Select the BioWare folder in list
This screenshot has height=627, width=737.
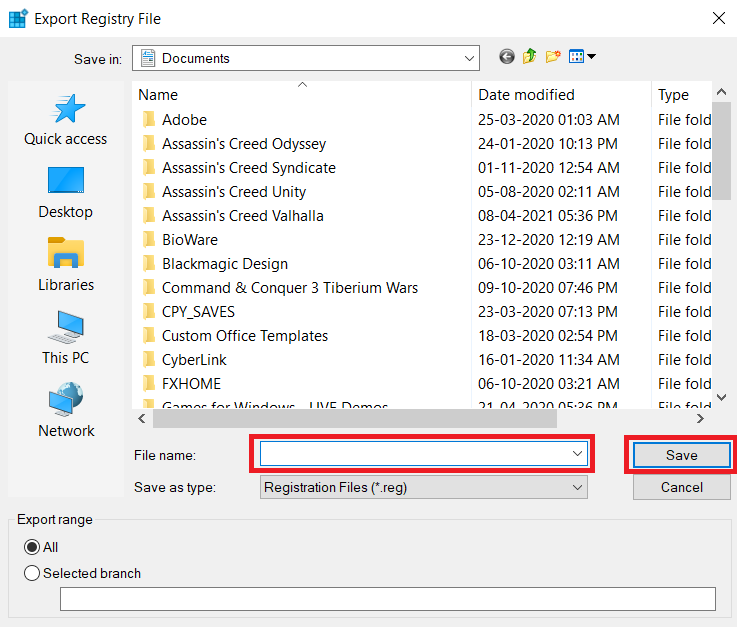190,240
